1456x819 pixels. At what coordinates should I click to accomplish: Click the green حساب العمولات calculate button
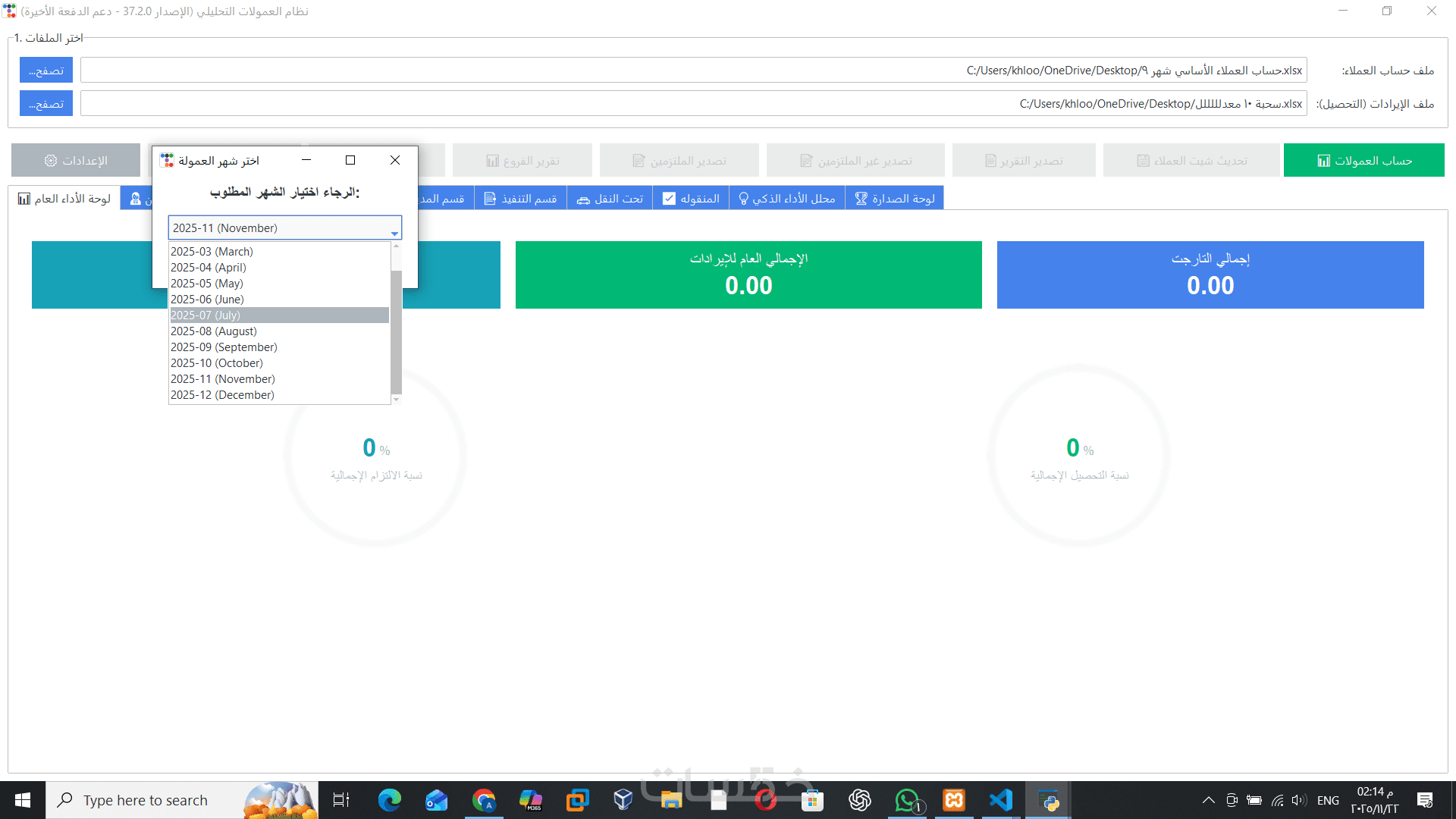click(1363, 161)
